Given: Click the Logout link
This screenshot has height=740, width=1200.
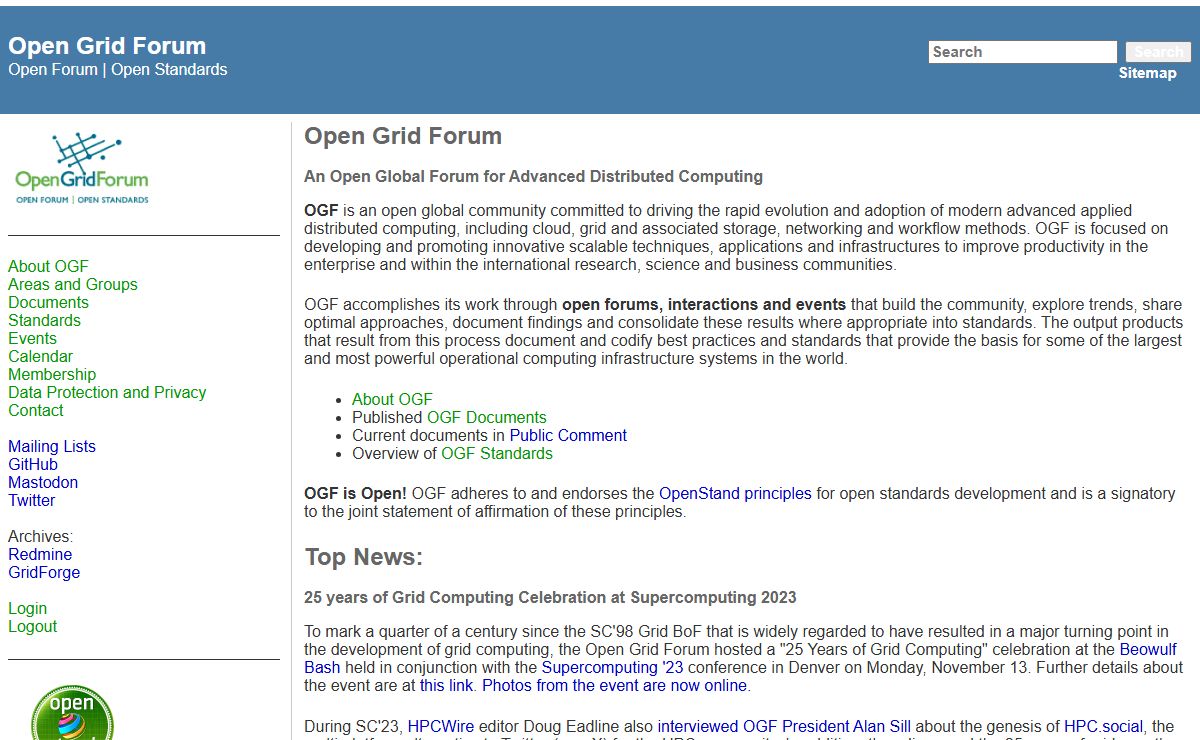Looking at the screenshot, I should pos(33,626).
